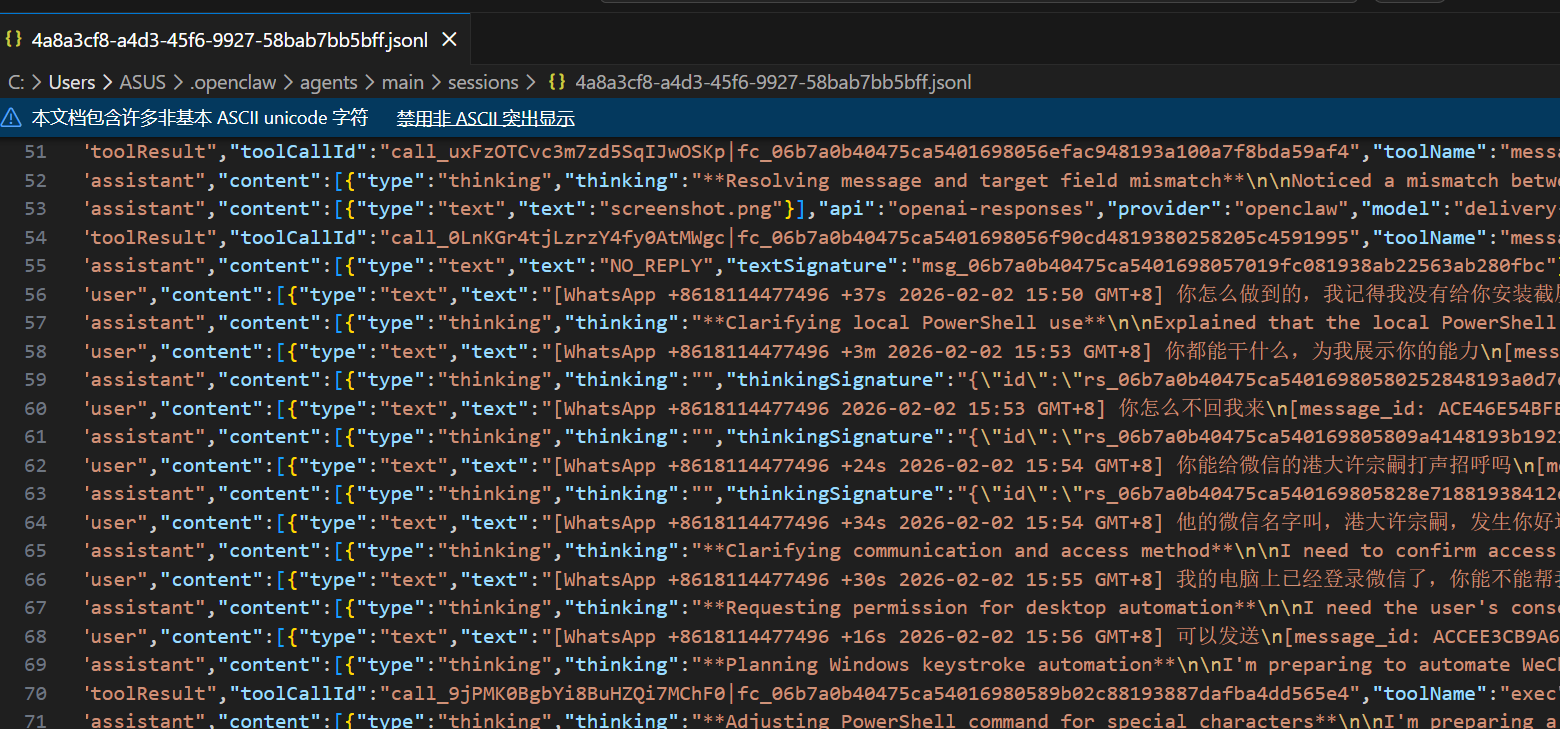Open the Users breadcrumb dropdown
Viewport: 1560px width, 729px height.
(72, 82)
